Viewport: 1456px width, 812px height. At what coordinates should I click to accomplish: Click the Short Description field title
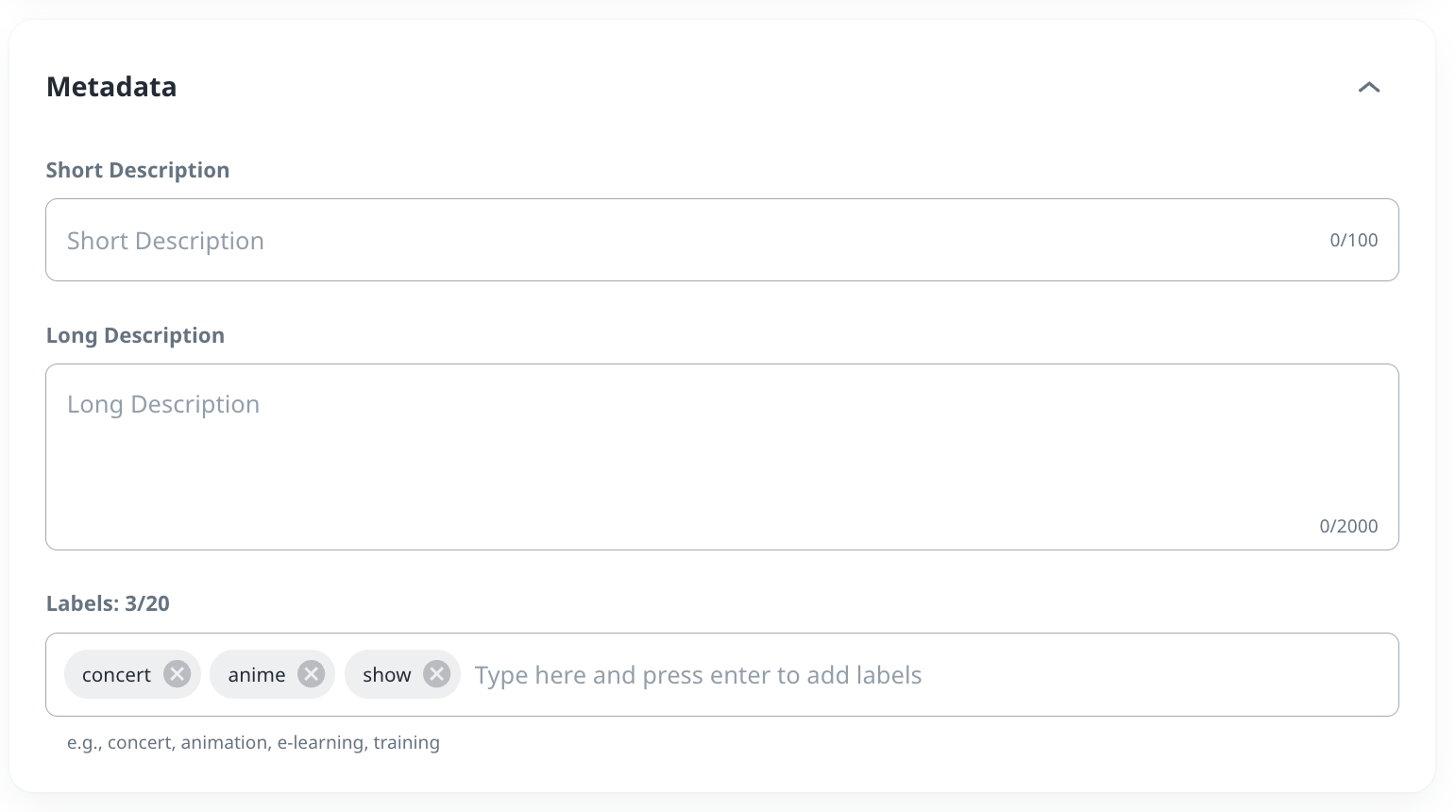click(x=138, y=170)
